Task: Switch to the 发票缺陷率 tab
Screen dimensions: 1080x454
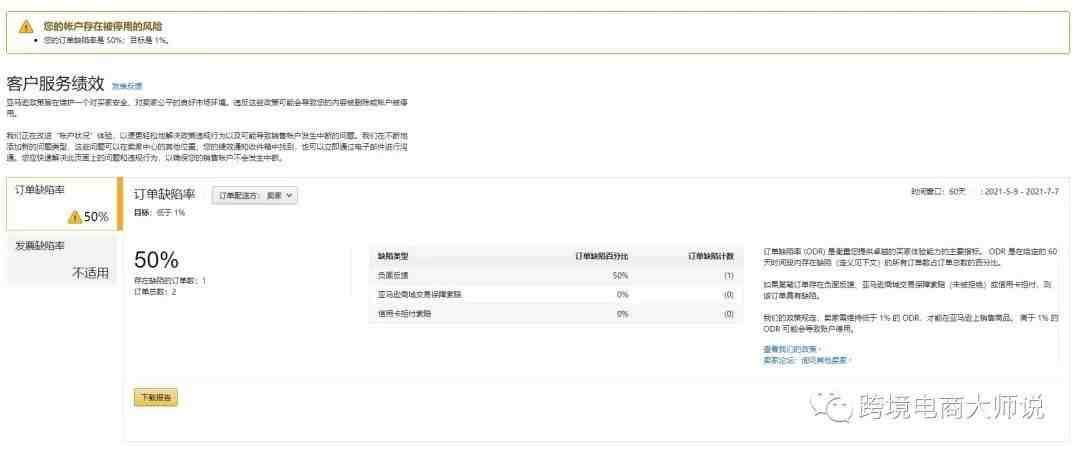Action: point(62,259)
